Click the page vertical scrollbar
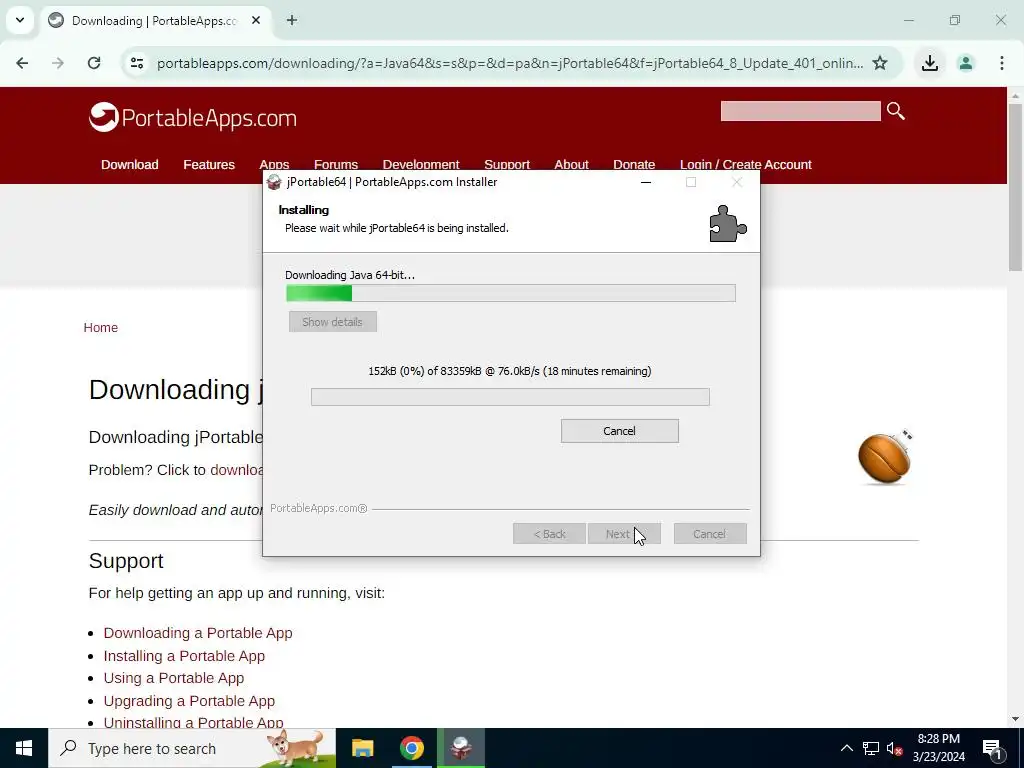Image resolution: width=1024 pixels, height=768 pixels. point(1016,186)
